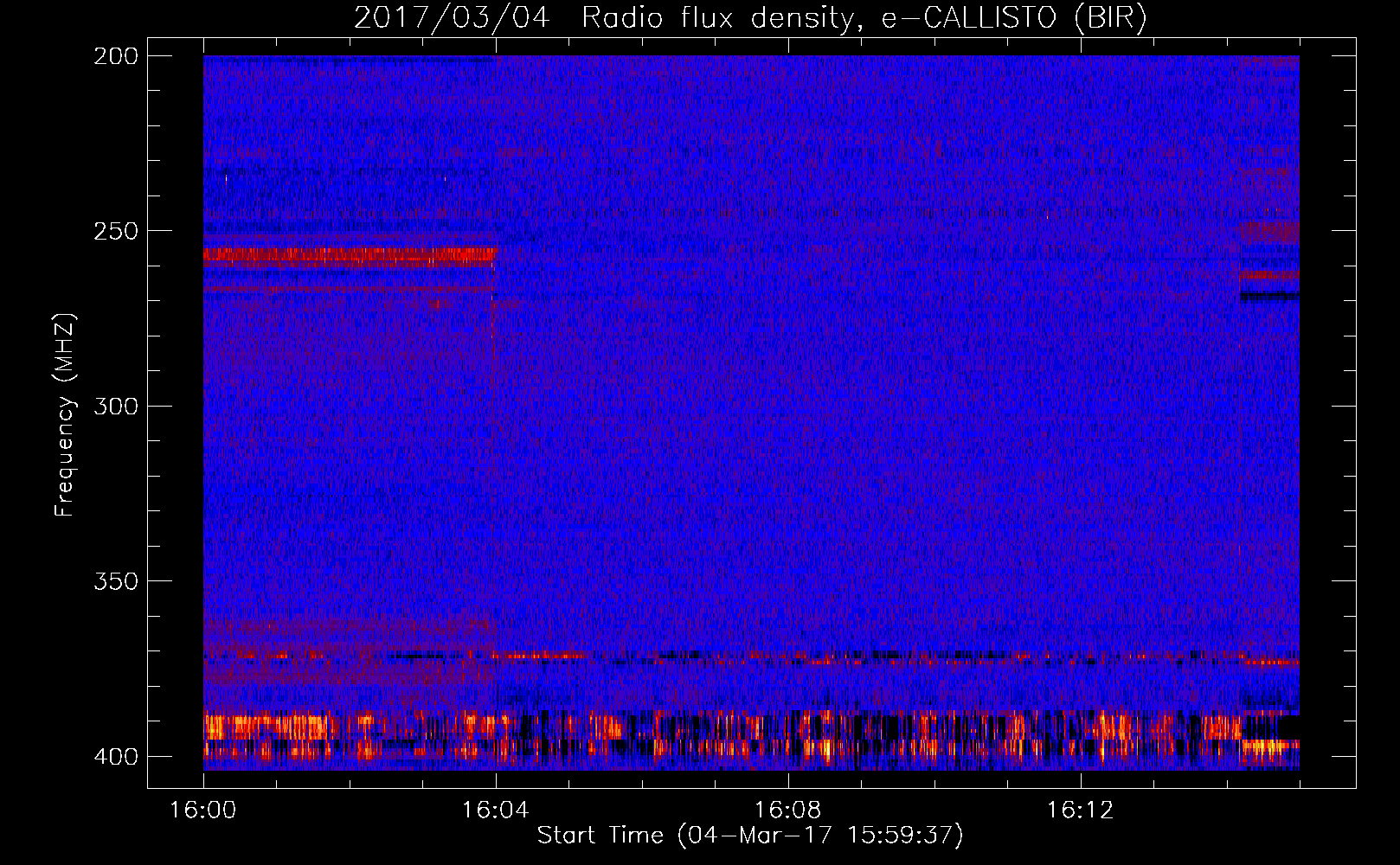Click the 'Frequency (MHZ)' axis label
The width and height of the screenshot is (1400, 865).
point(65,415)
